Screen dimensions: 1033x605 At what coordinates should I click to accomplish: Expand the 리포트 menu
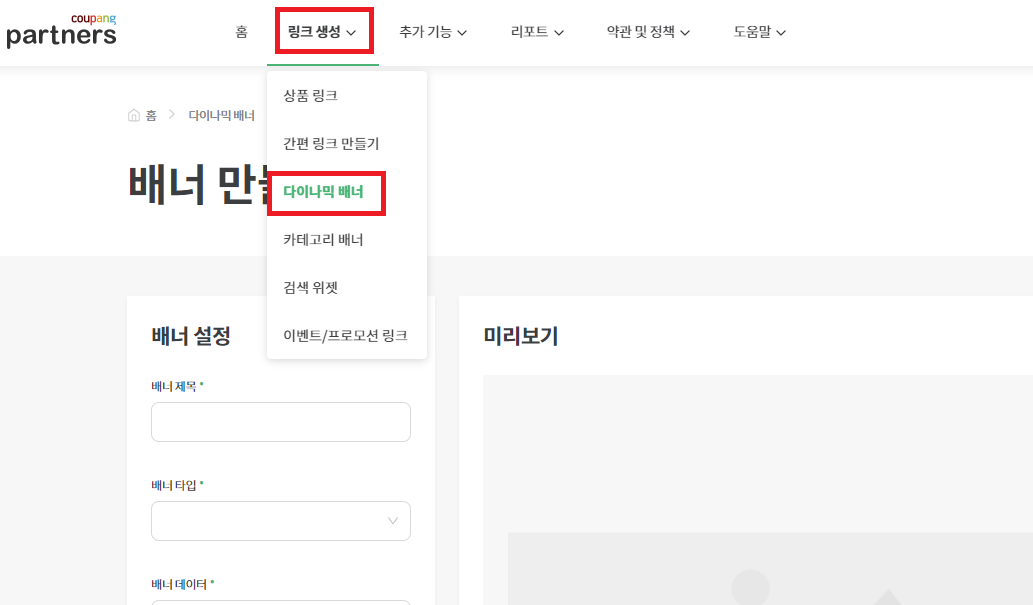coord(537,32)
